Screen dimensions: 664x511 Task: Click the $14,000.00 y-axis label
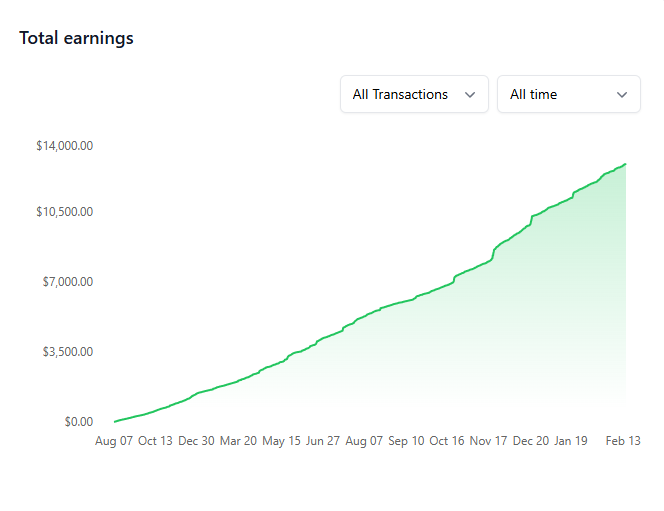(65, 146)
